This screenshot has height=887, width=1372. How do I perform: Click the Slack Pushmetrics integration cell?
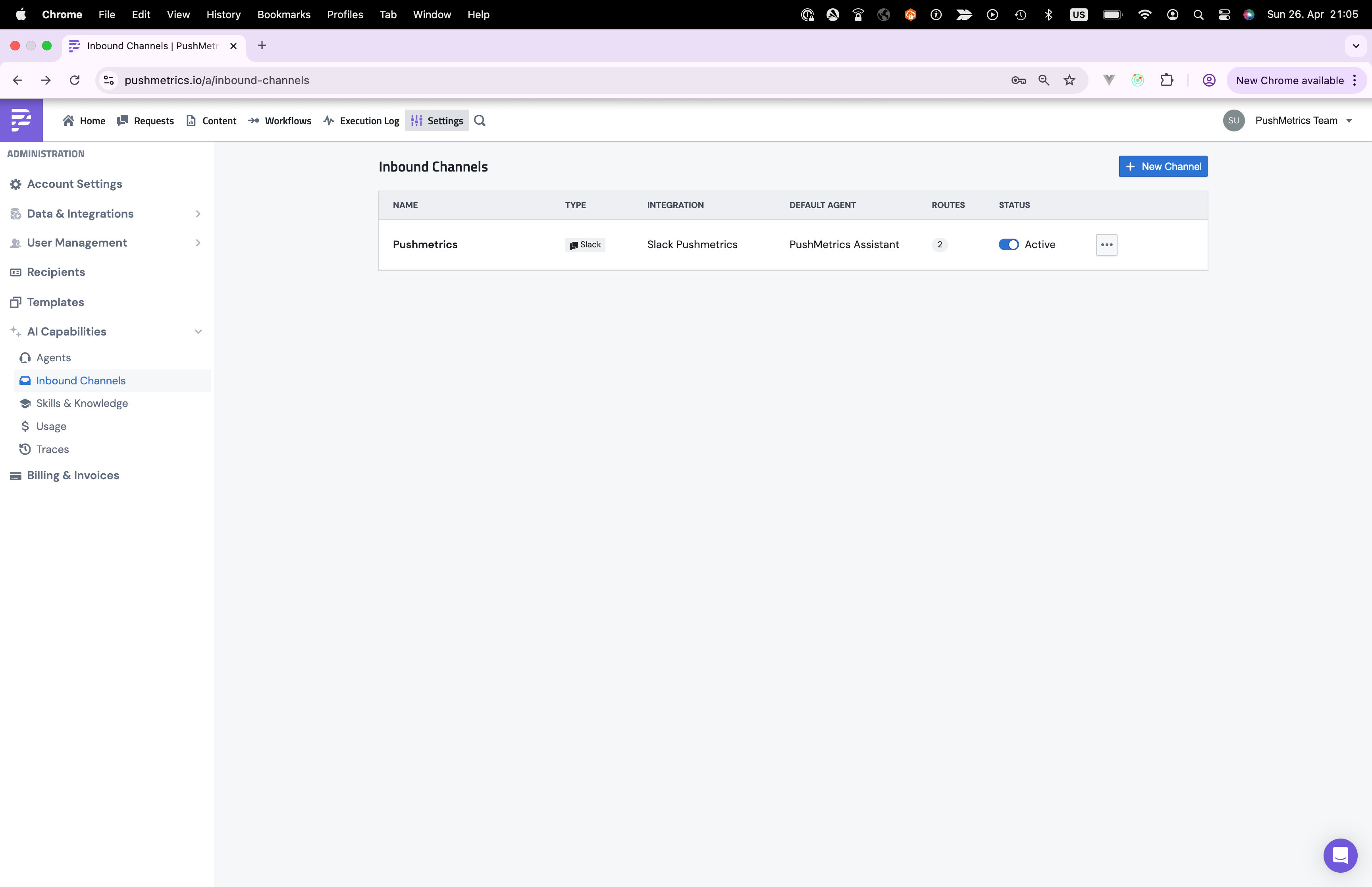[692, 245]
